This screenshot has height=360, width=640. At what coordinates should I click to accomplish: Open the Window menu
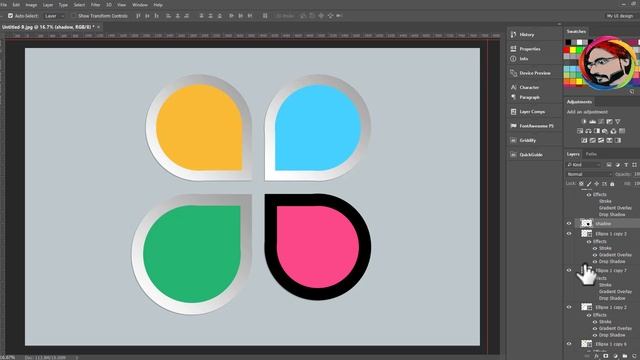click(x=140, y=5)
